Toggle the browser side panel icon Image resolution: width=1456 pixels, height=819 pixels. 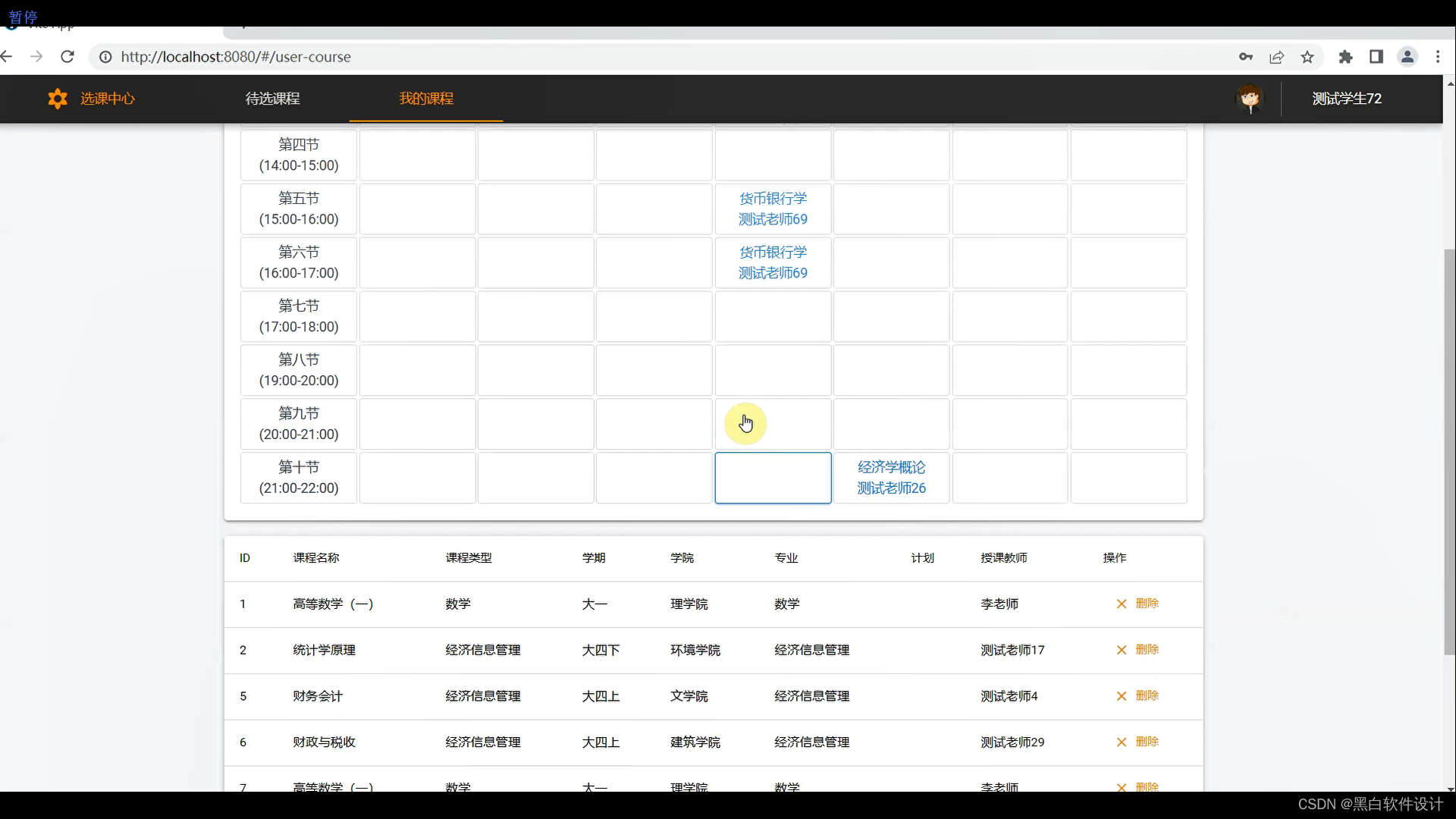(x=1376, y=57)
